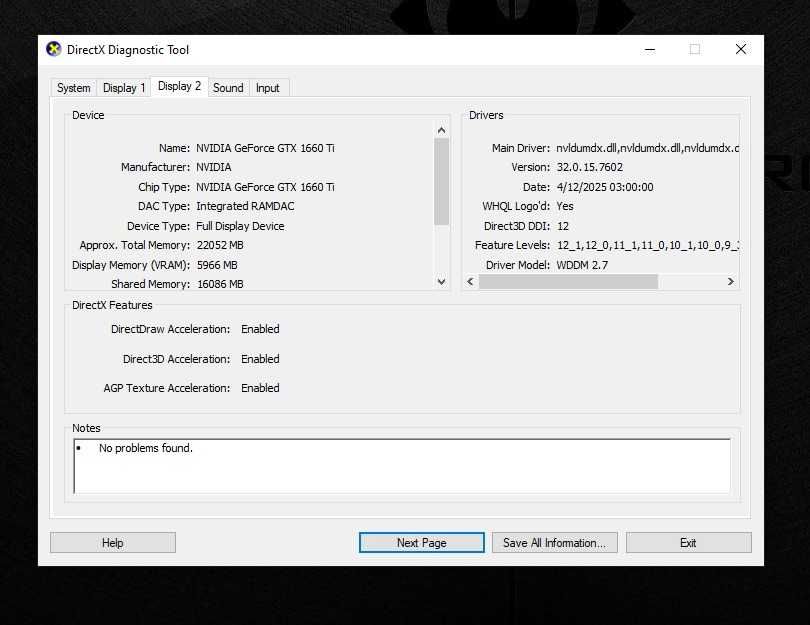Click the Device panel vertical scrollbar thumb

(x=441, y=182)
